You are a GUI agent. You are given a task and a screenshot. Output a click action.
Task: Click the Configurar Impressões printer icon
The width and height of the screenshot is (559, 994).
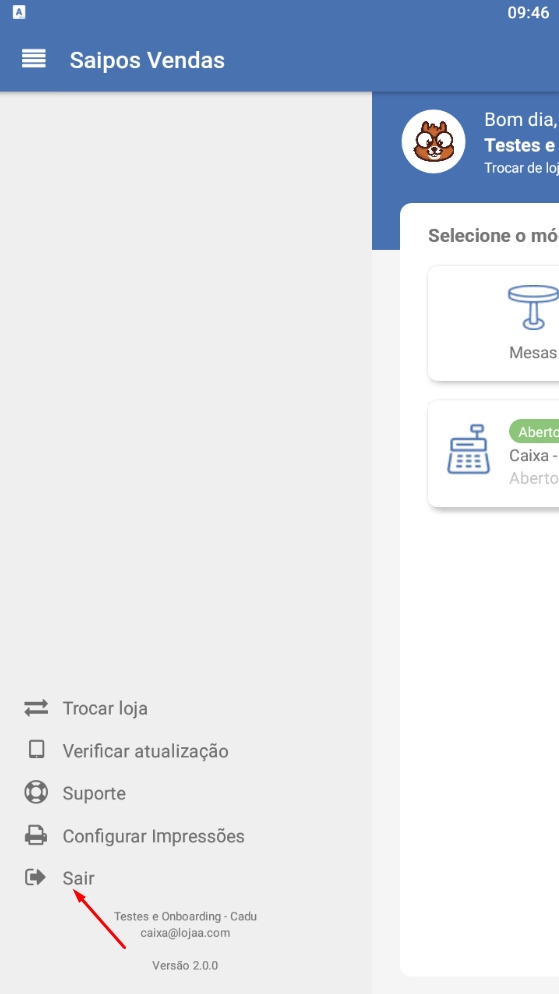tap(36, 836)
